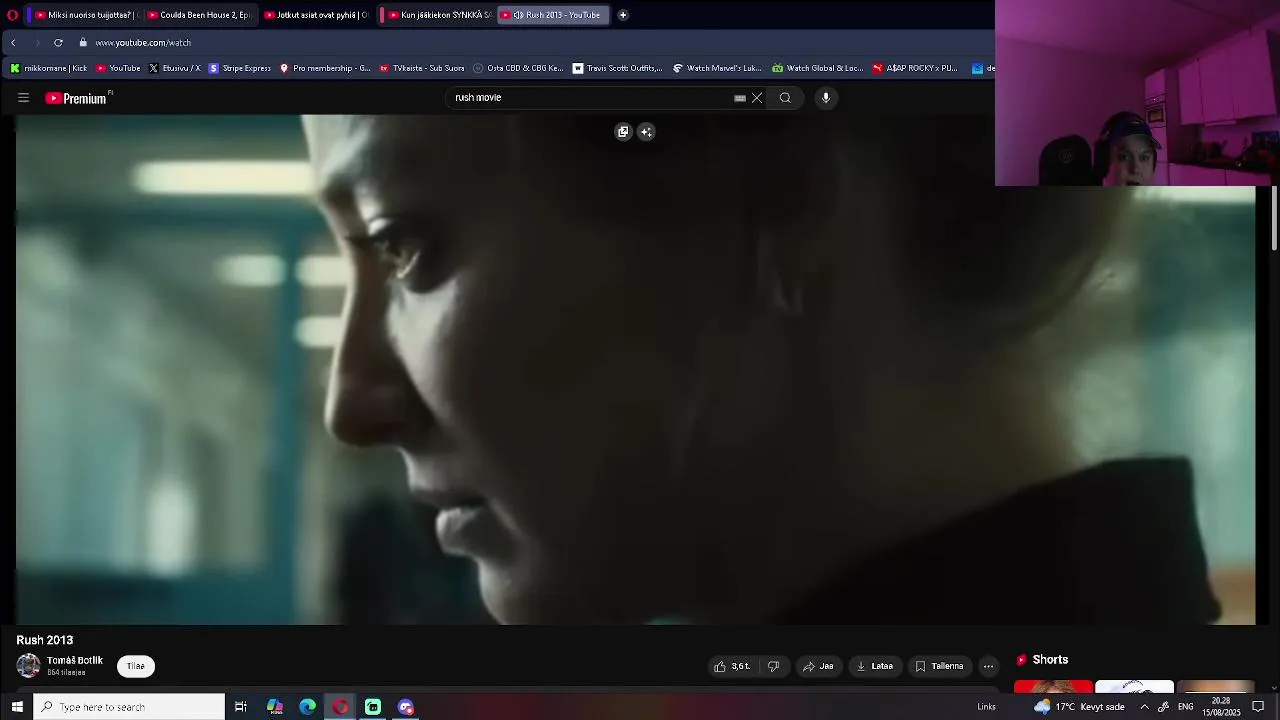Open Microsoft Edge from taskbar
Image resolution: width=1280 pixels, height=720 pixels.
pyautogui.click(x=308, y=707)
